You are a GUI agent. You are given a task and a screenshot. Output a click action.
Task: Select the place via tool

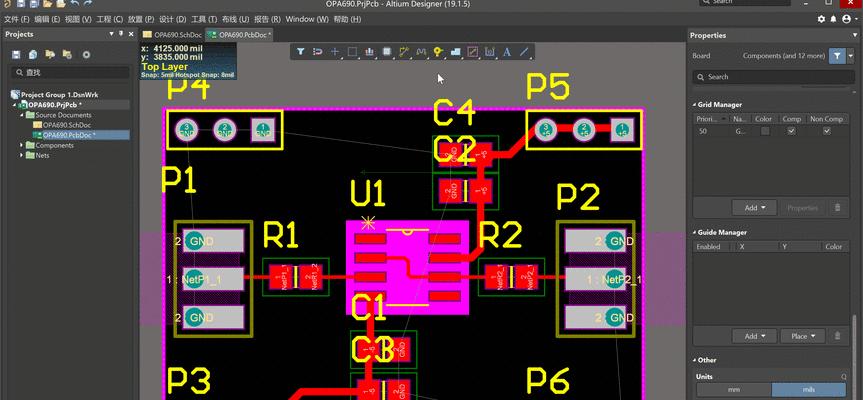tap(438, 52)
